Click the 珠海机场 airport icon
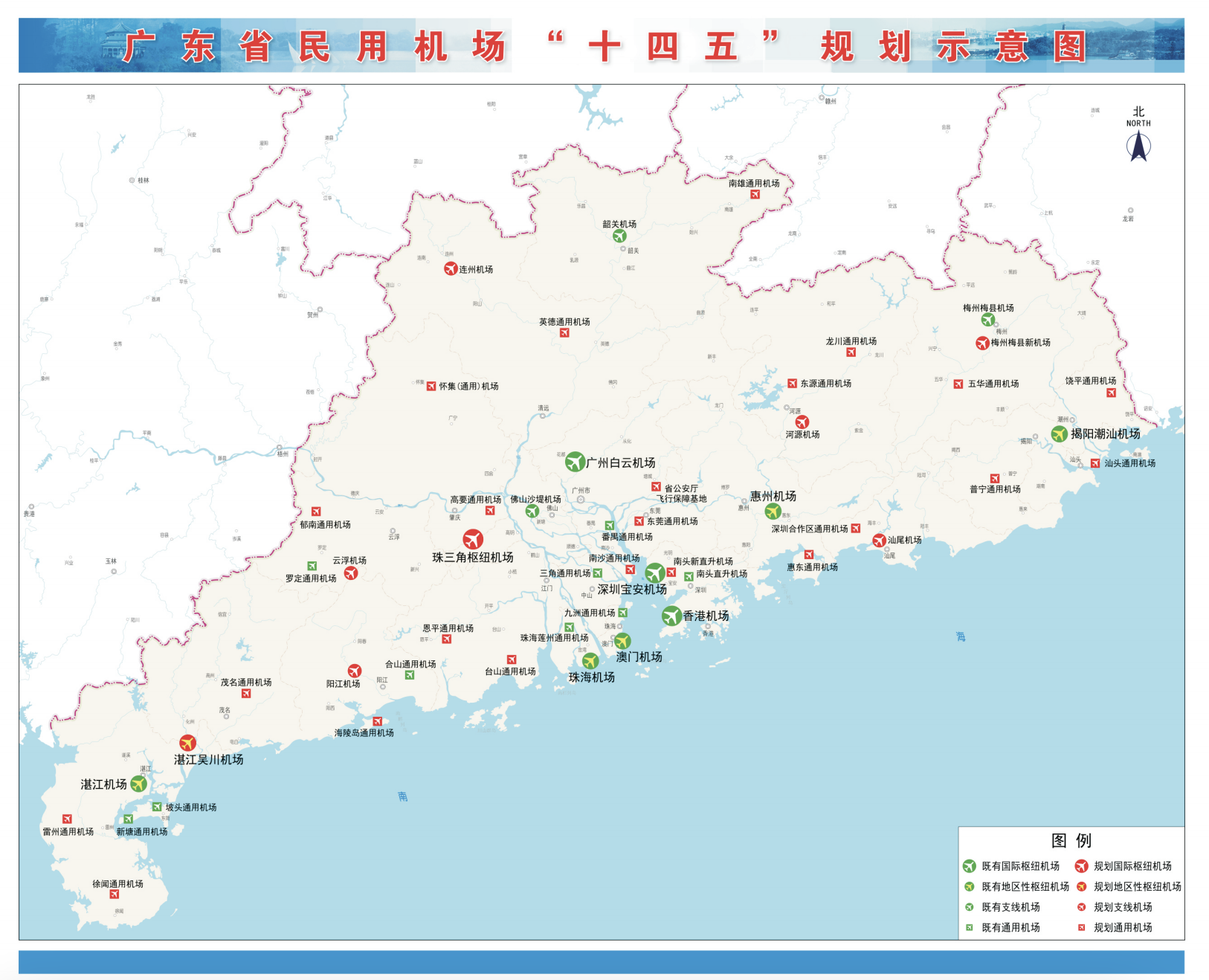 click(590, 661)
